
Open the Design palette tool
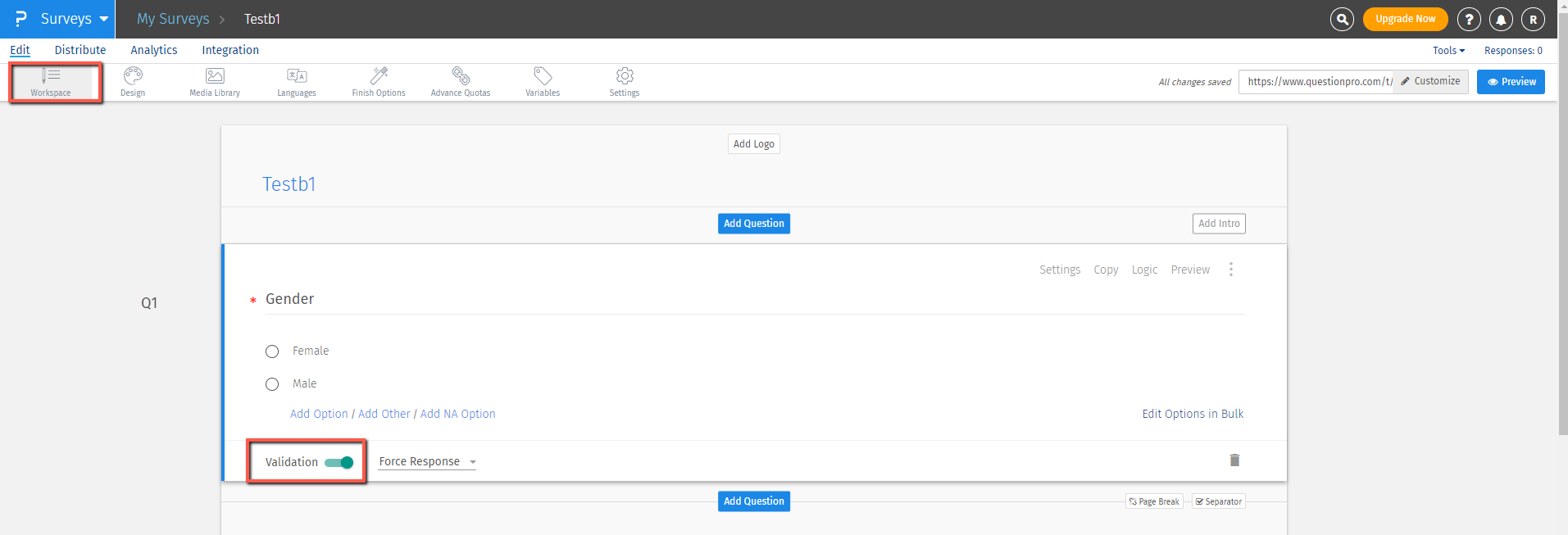coord(133,81)
